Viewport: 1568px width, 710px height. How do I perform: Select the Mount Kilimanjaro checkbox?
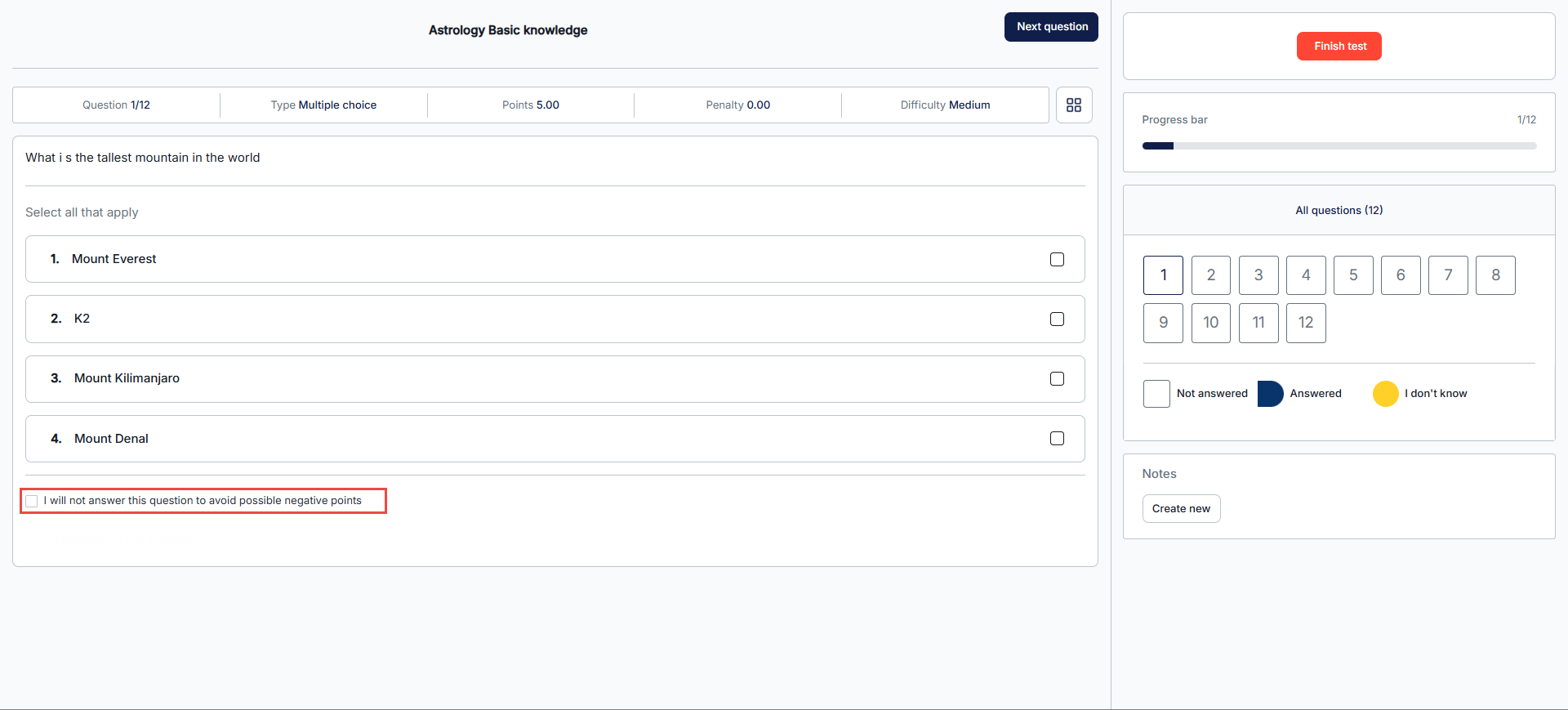[x=1057, y=379]
